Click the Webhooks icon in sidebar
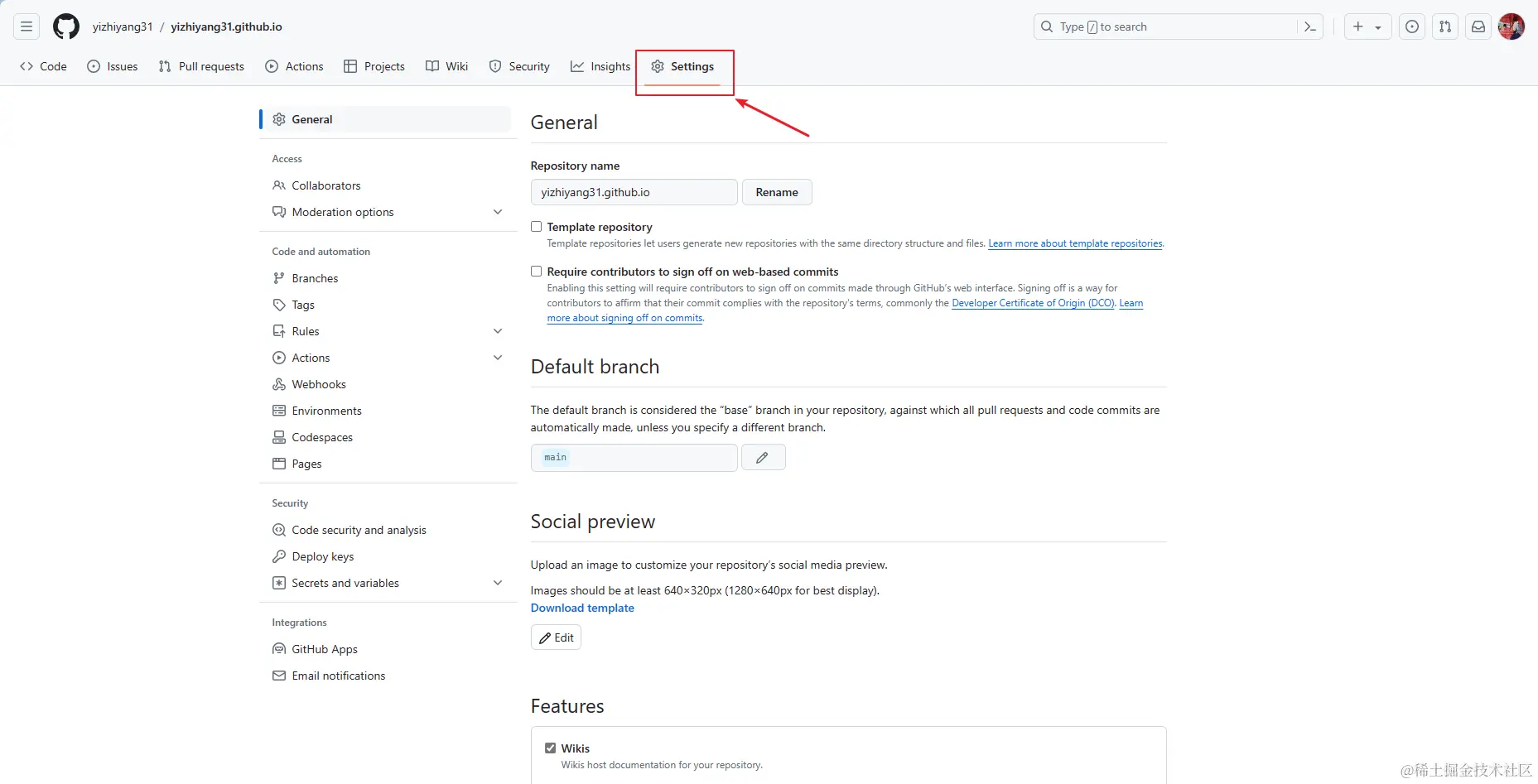Viewport: 1538px width, 784px height. (279, 384)
